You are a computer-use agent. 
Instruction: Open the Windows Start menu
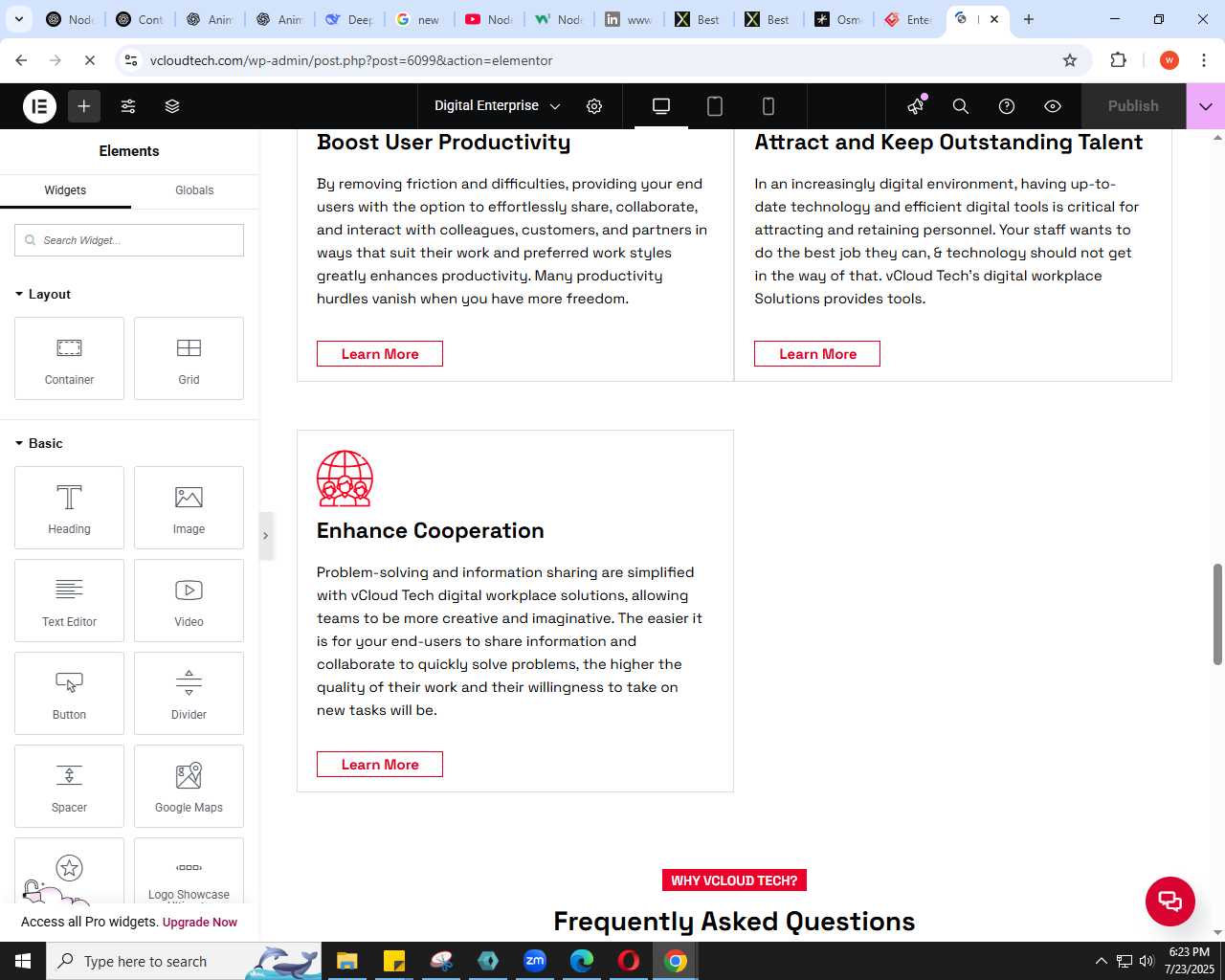[23, 961]
